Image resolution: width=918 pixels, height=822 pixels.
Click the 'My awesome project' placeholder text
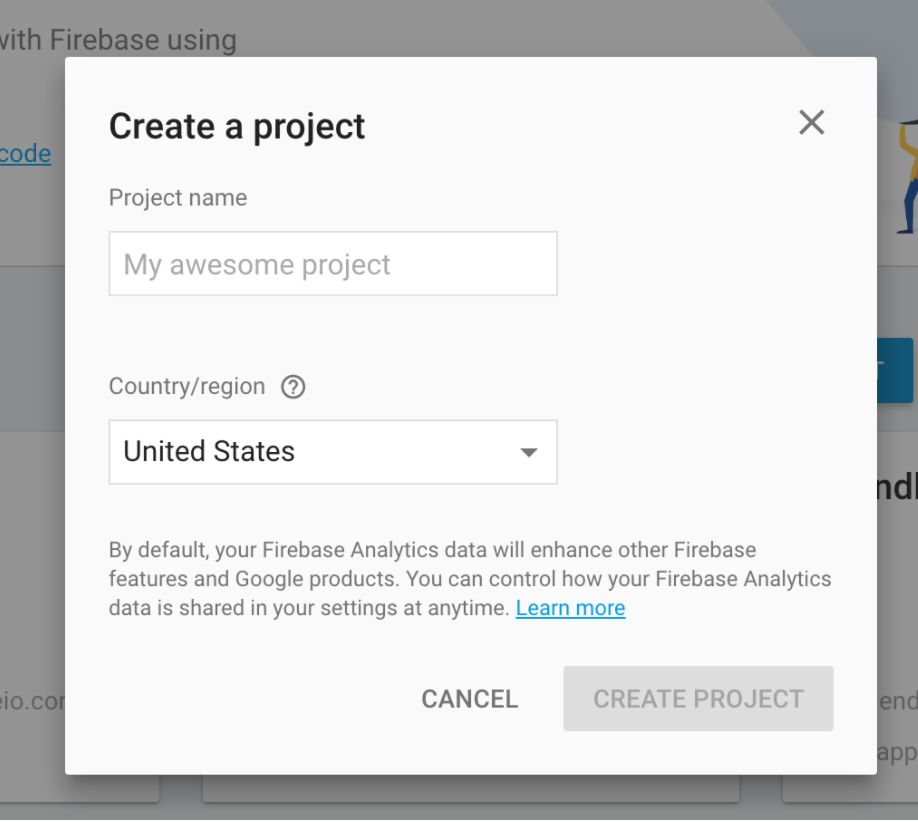coord(257,265)
